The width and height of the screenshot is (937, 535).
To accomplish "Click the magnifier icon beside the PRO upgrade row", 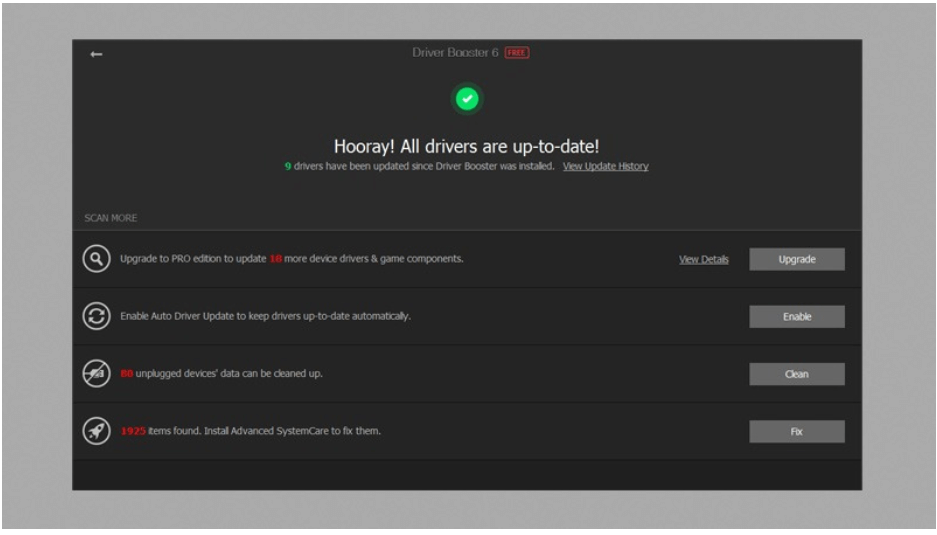I will pos(96,259).
